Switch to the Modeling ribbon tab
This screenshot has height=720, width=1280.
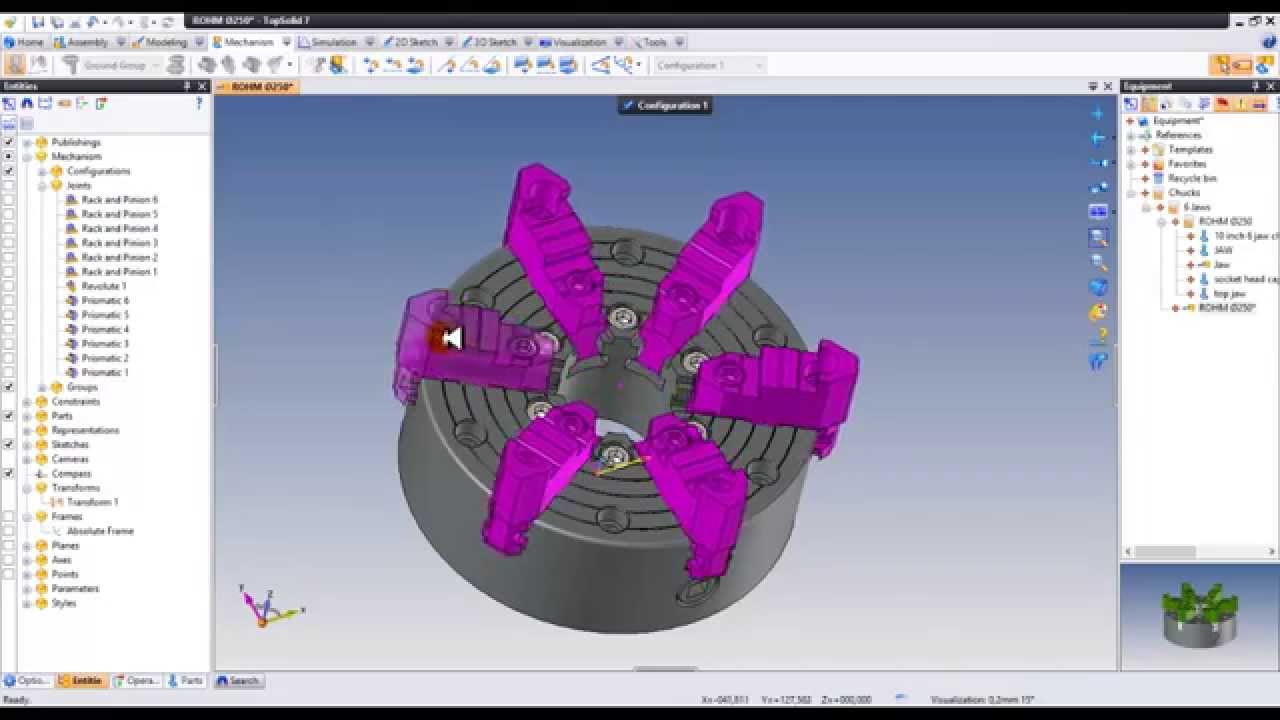pyautogui.click(x=160, y=42)
